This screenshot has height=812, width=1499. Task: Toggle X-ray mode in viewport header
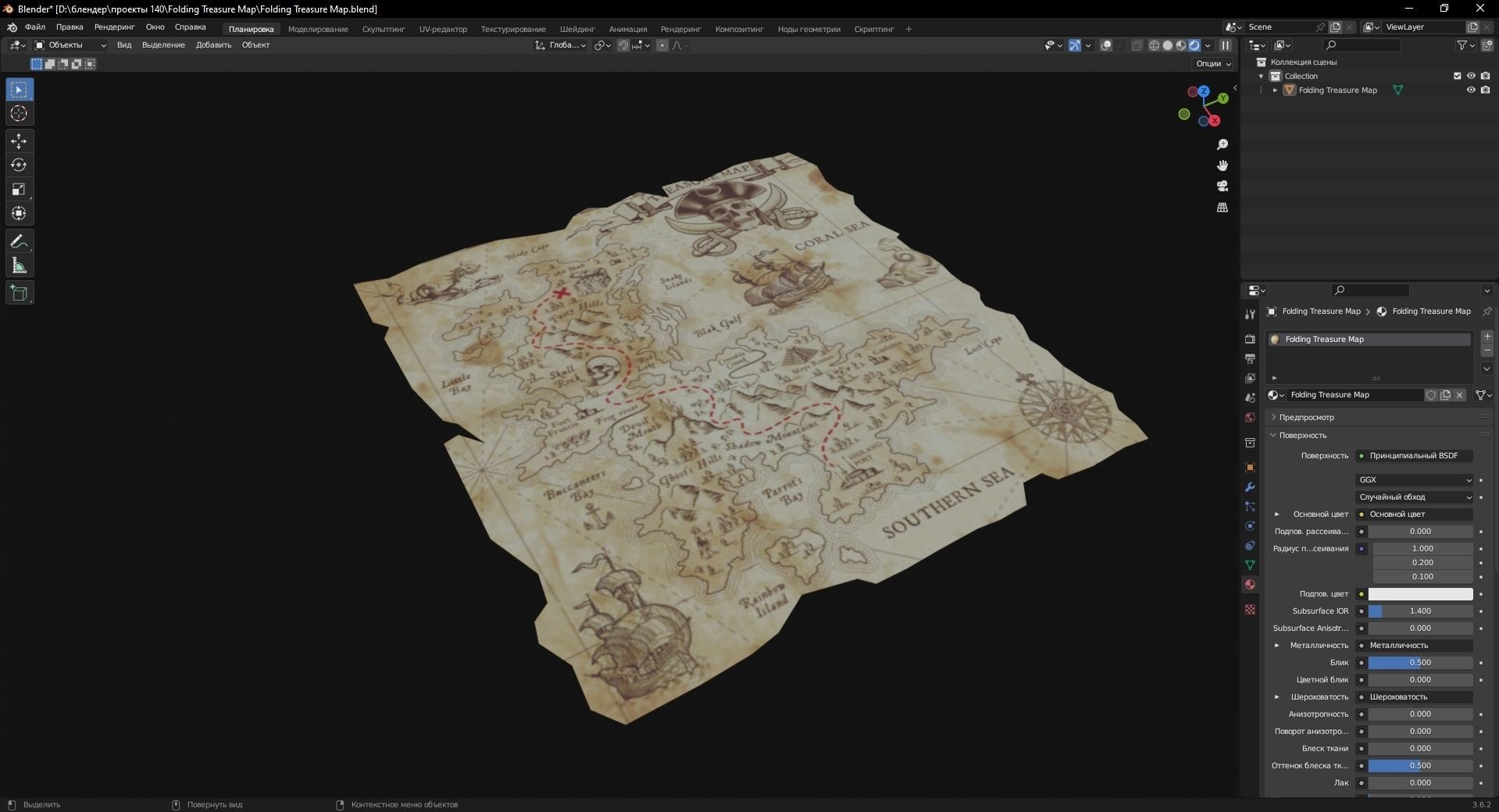[x=1137, y=45]
